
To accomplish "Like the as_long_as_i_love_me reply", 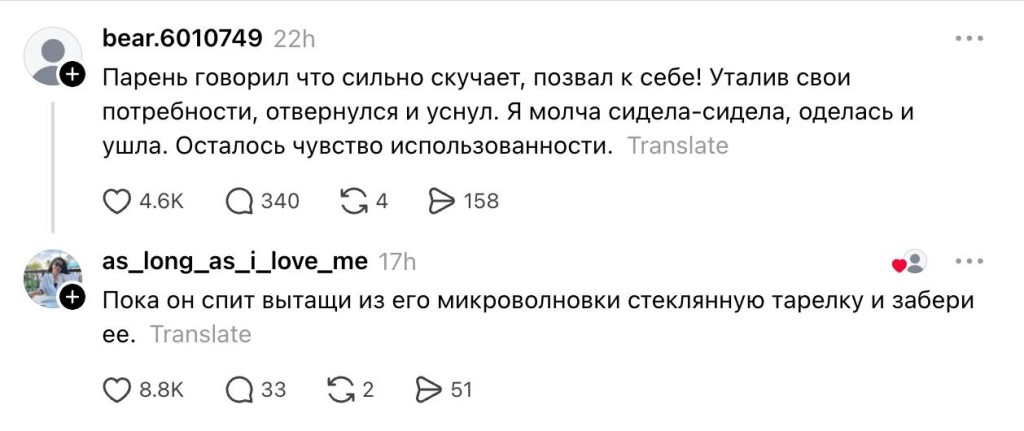I will tap(118, 390).
